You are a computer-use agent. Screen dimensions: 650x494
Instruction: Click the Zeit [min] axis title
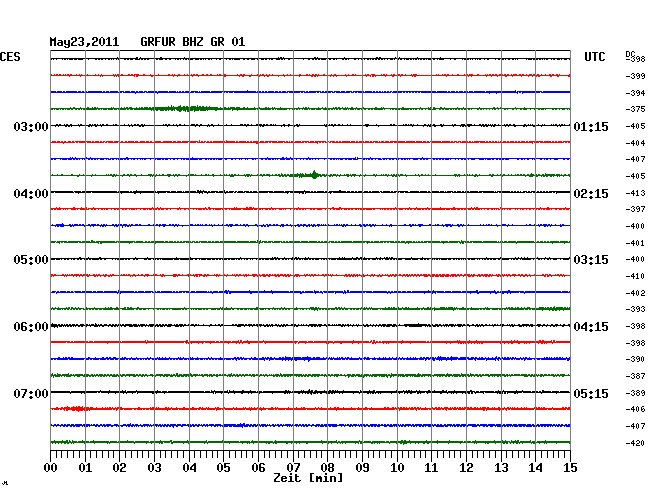point(308,478)
